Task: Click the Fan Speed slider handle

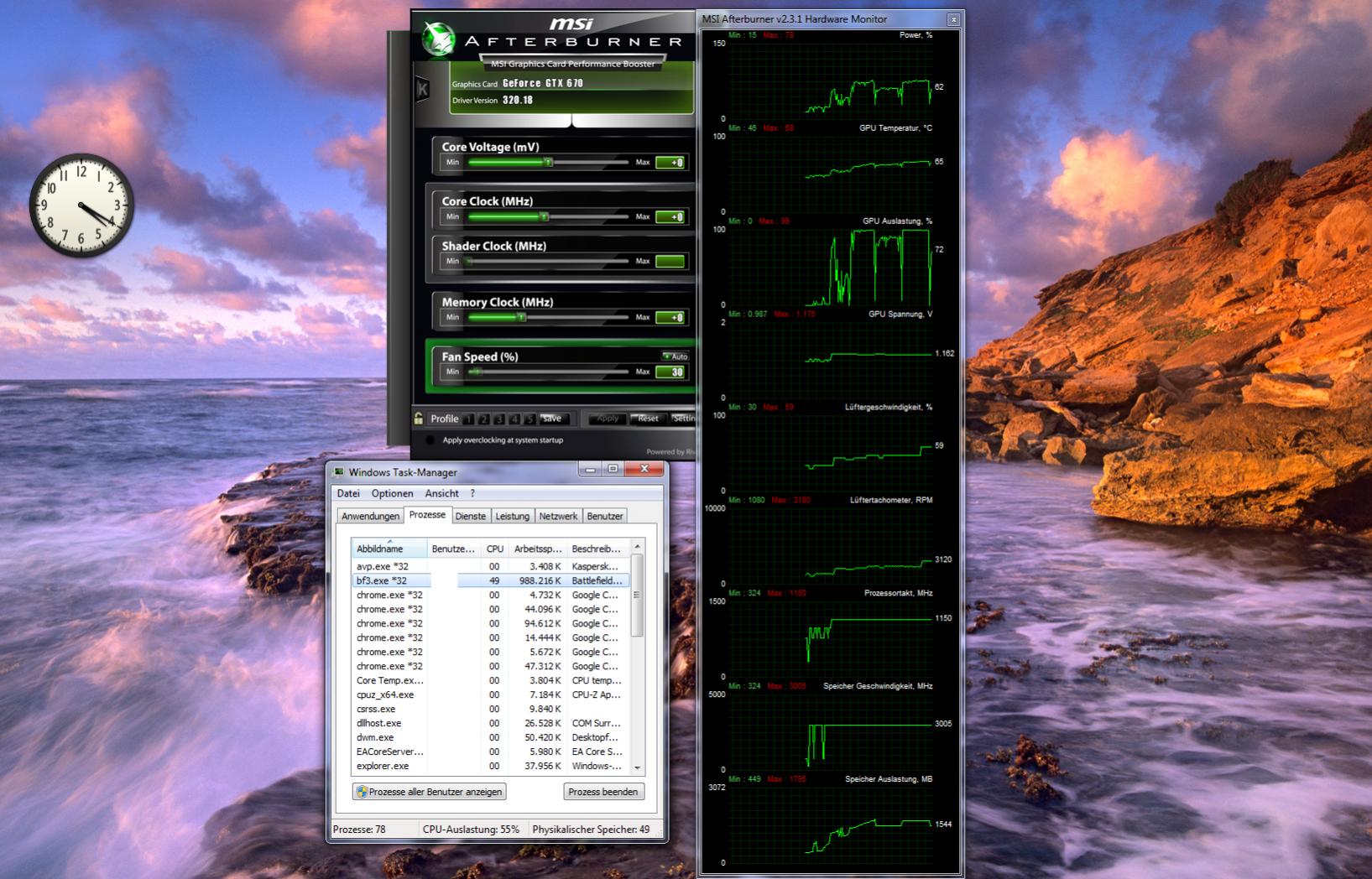Action: pos(477,372)
